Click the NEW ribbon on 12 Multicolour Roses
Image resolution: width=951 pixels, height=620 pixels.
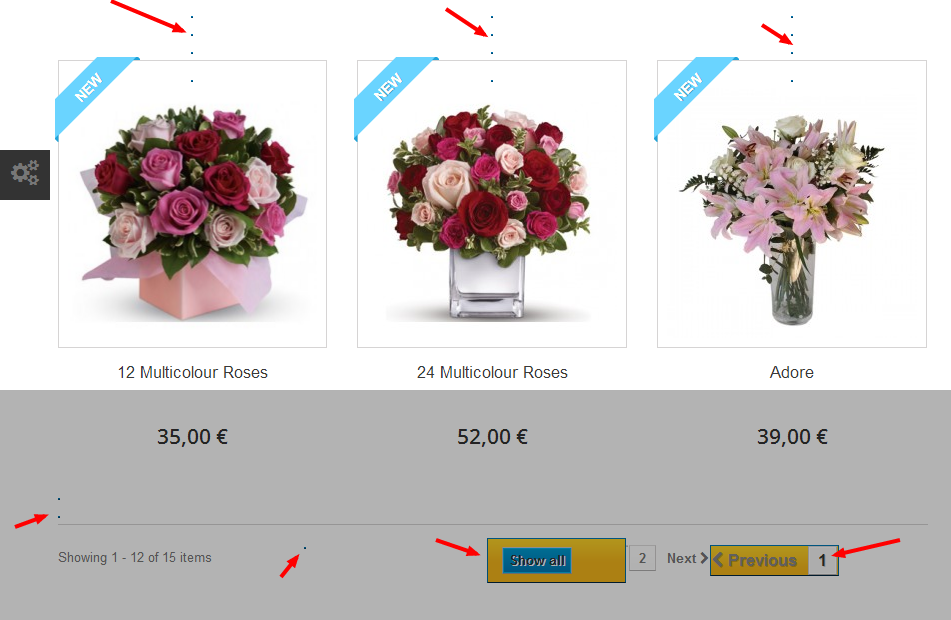91,93
